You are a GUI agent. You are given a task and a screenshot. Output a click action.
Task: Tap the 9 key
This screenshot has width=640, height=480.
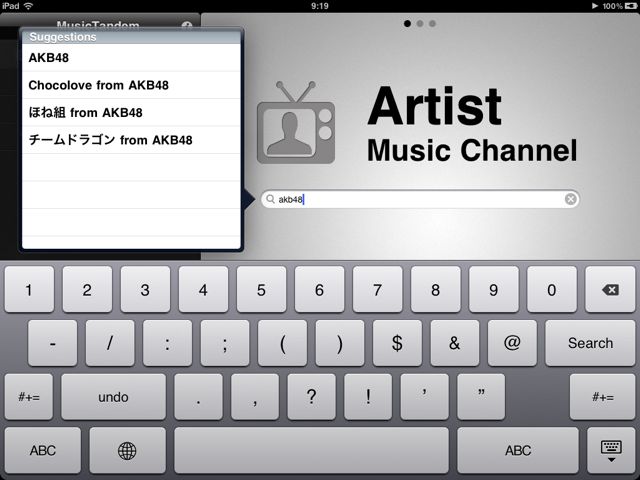click(x=493, y=289)
